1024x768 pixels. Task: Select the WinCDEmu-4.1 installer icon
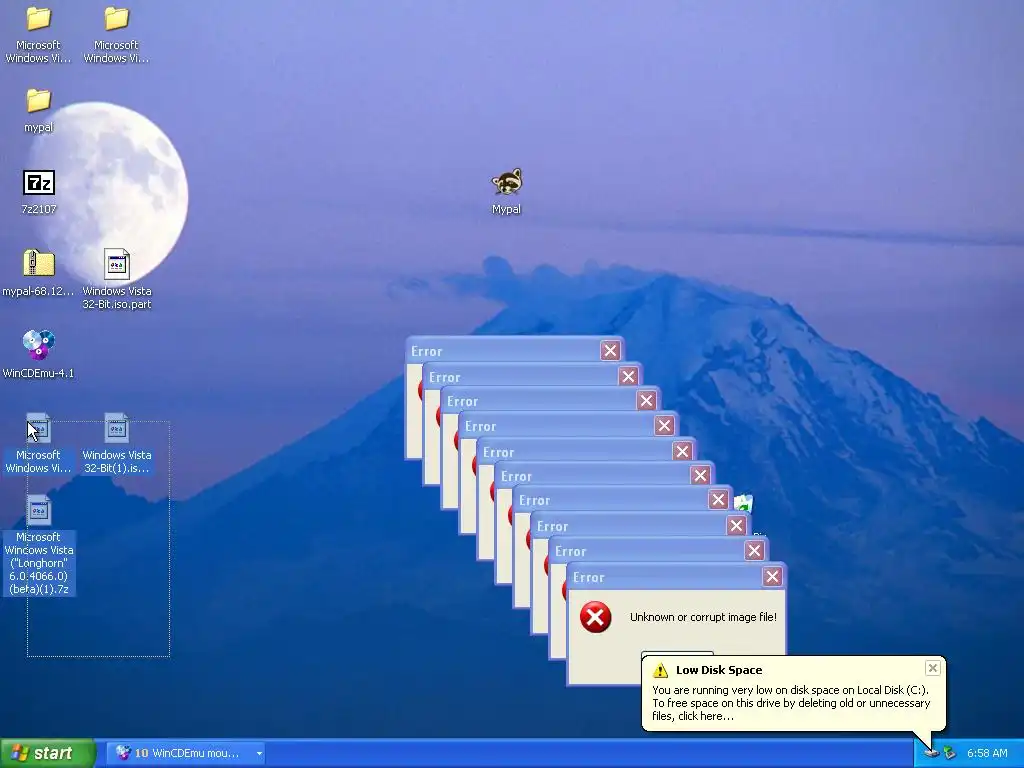[x=39, y=345]
